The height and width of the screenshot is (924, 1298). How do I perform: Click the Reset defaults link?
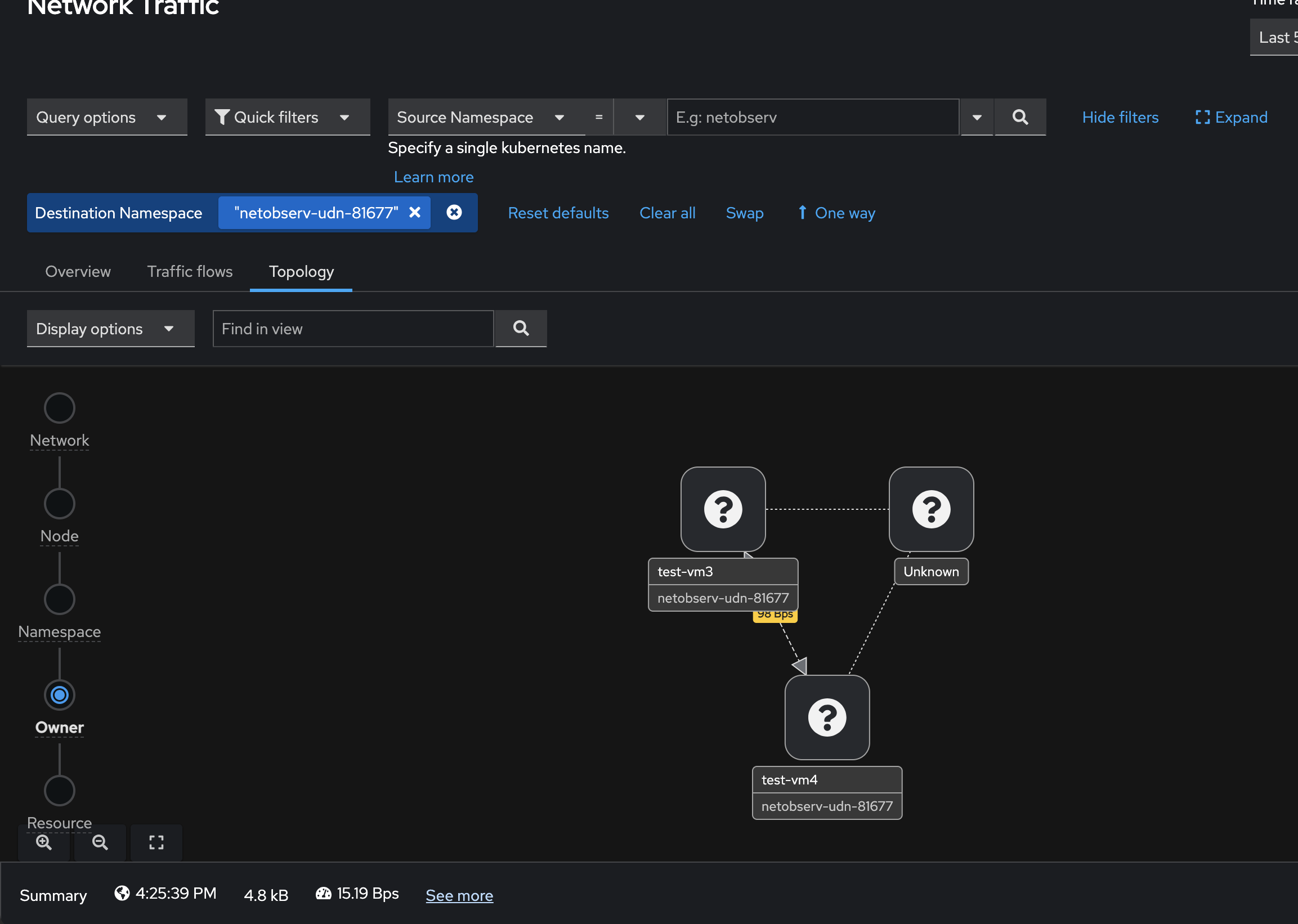[558, 213]
